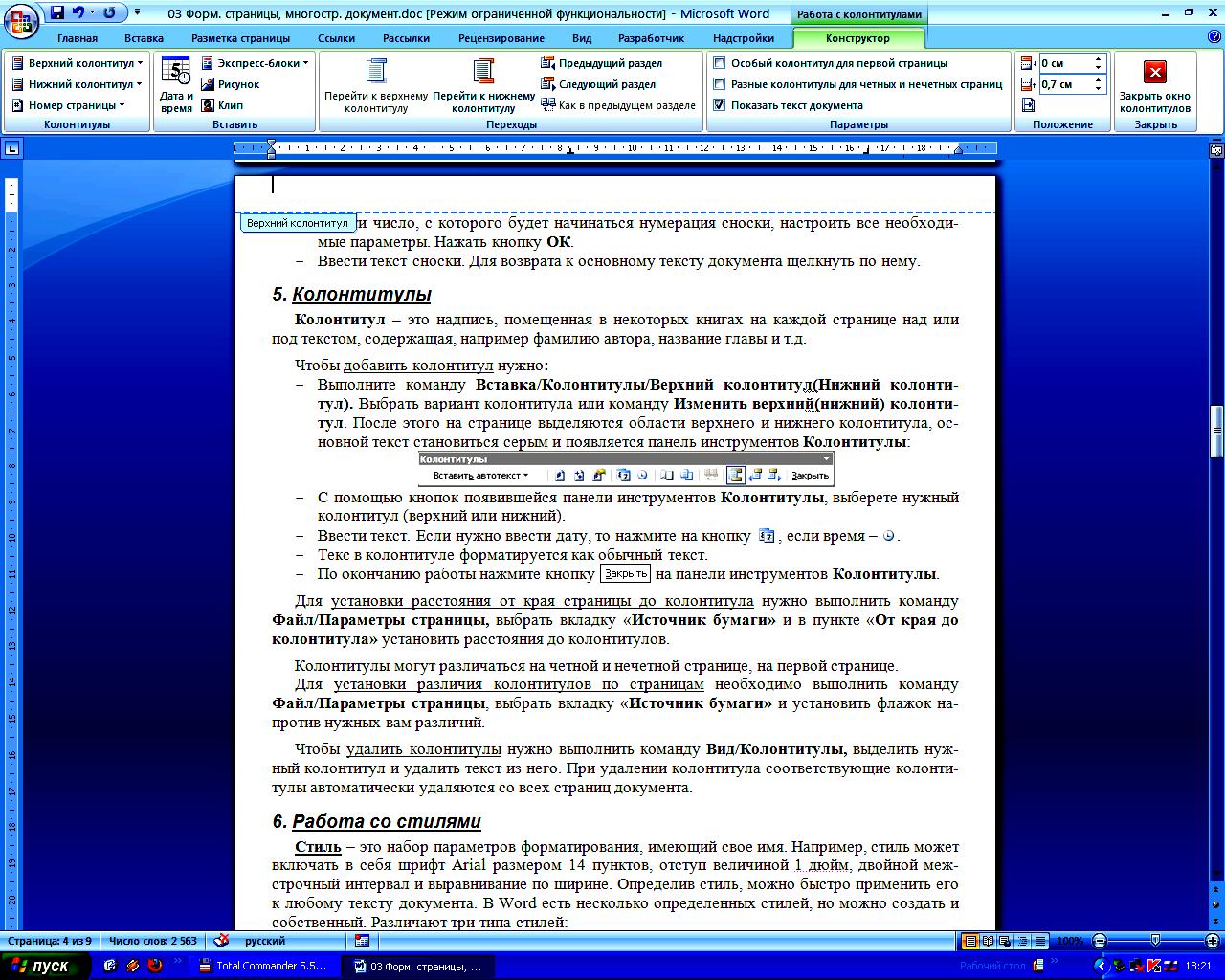1225x980 pixels.
Task: Click Перейти к нижнему колонтитулу
Action: [x=483, y=85]
